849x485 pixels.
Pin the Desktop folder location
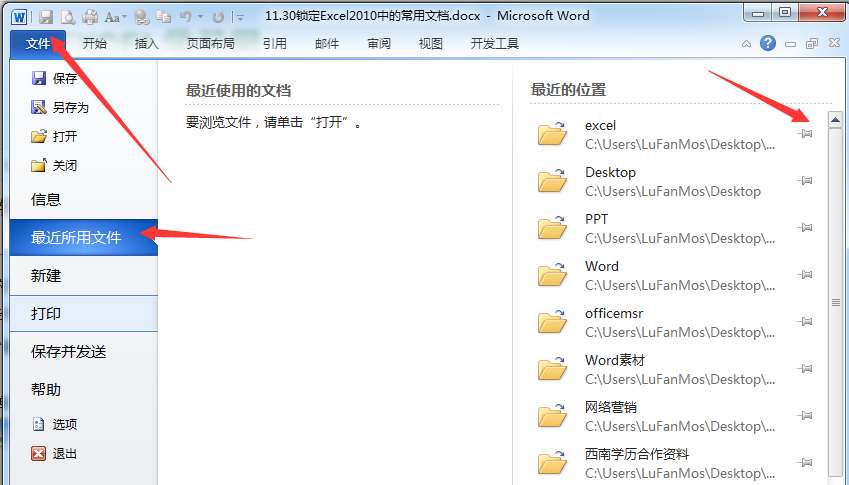(806, 181)
